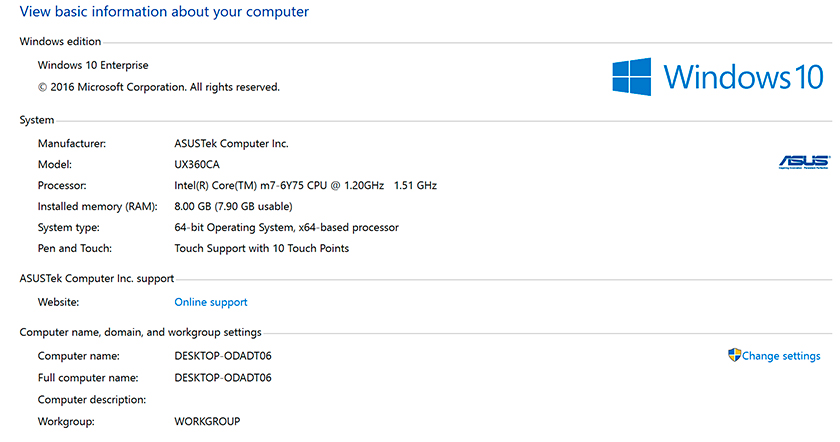Click the 'Computer name:' label
Viewport: 840px width, 442px height.
(79, 356)
